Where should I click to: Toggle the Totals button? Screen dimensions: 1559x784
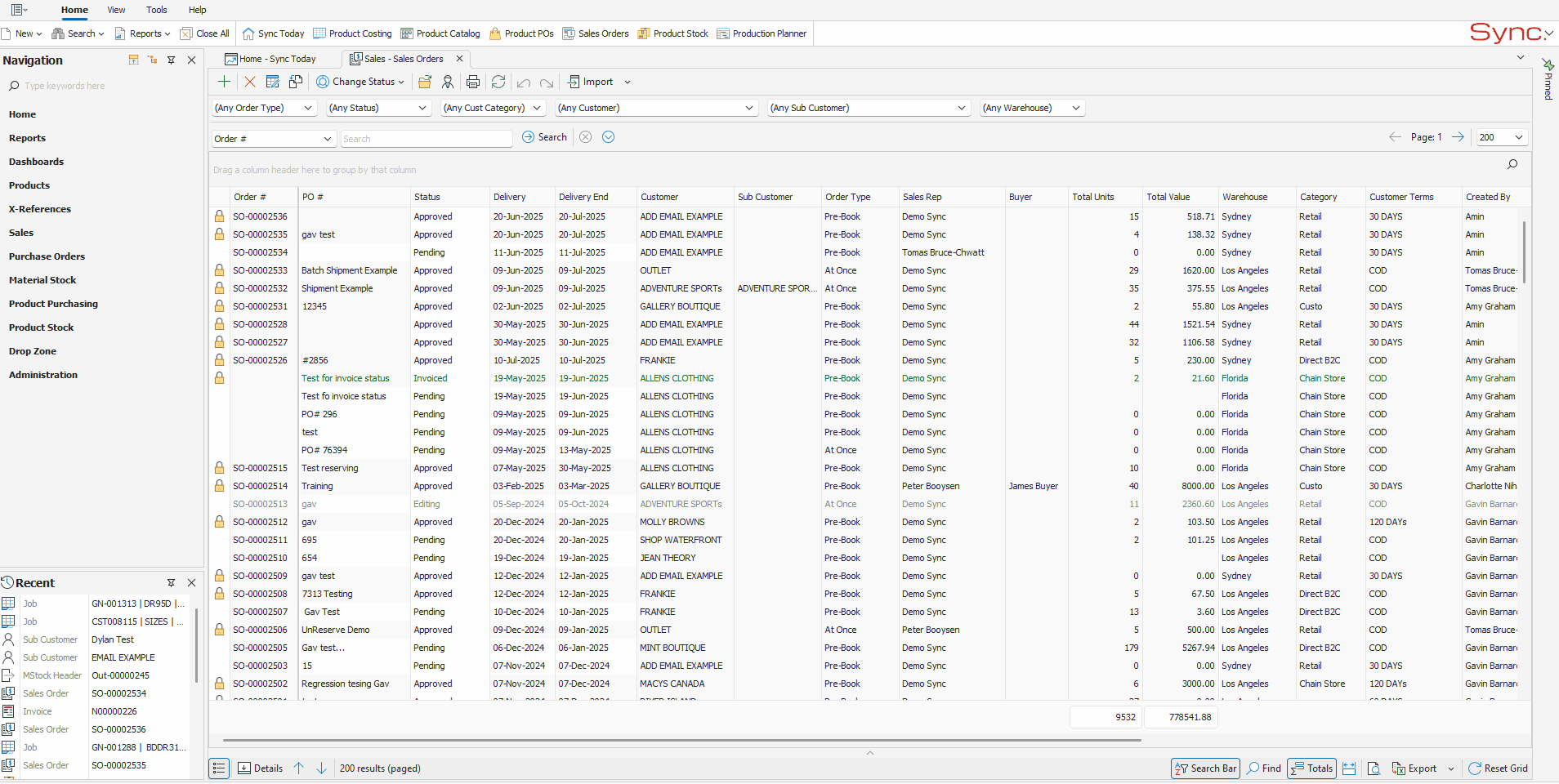pyautogui.click(x=1312, y=768)
